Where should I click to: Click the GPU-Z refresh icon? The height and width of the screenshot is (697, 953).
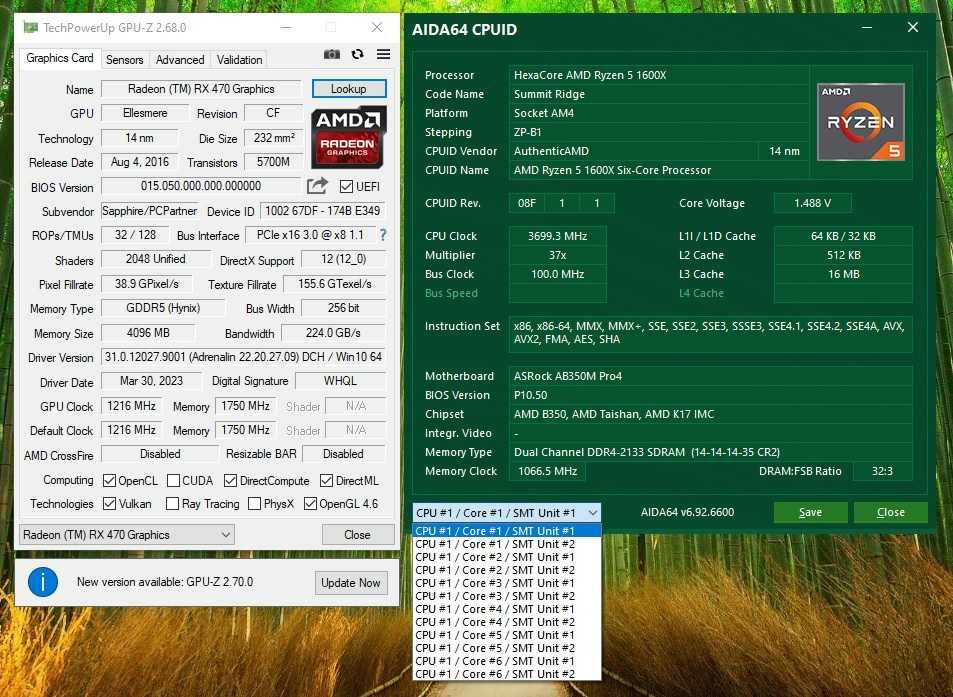click(357, 54)
